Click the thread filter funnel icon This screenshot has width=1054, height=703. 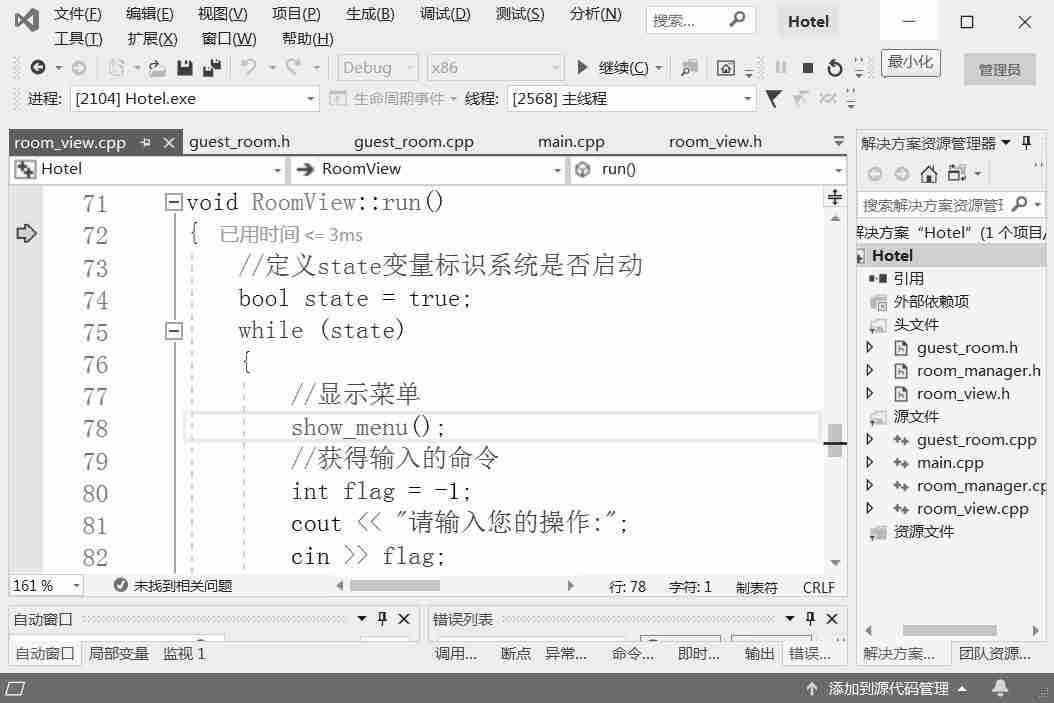click(773, 99)
